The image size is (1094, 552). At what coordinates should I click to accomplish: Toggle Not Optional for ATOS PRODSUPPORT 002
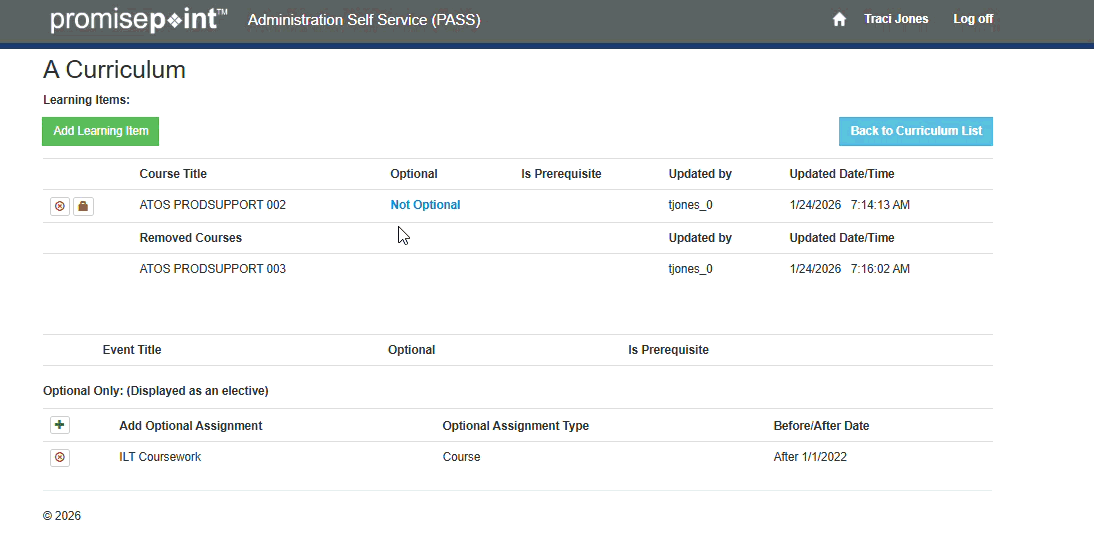[x=425, y=205]
